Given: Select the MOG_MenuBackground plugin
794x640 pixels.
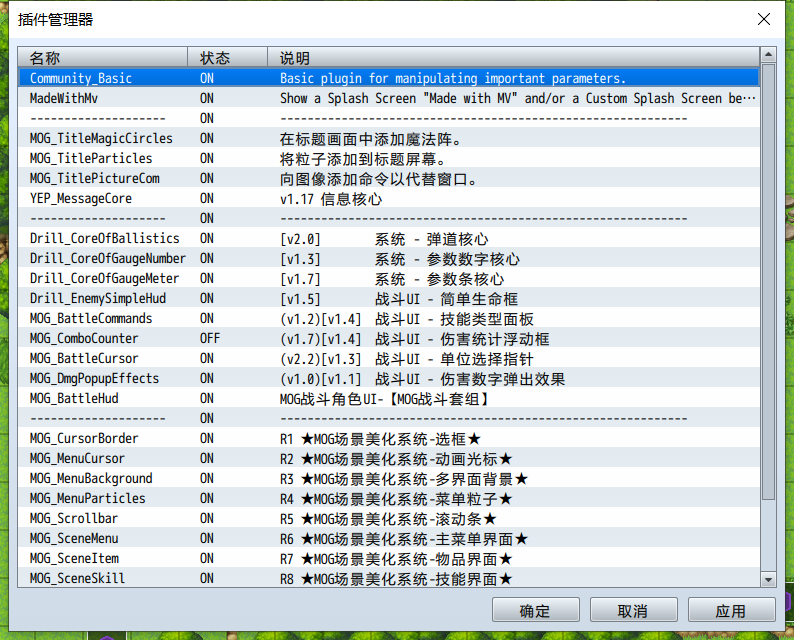Looking at the screenshot, I should 389,478.
